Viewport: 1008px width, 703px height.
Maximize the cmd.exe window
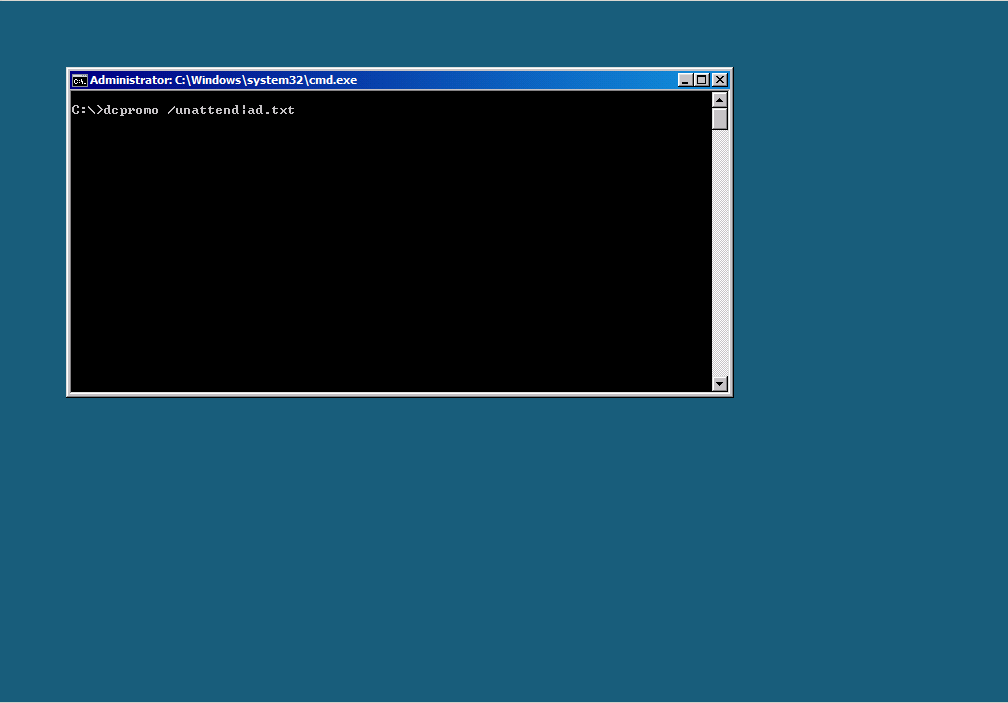point(702,80)
